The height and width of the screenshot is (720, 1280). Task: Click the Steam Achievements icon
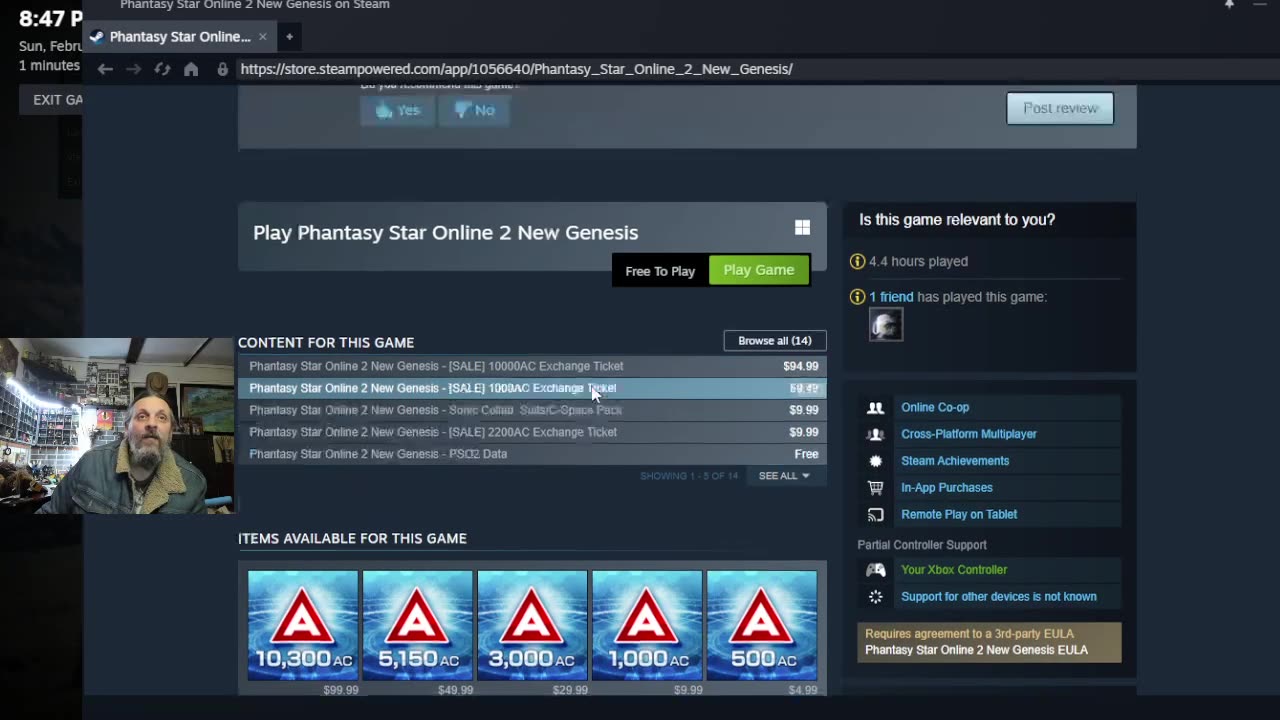tap(875, 461)
